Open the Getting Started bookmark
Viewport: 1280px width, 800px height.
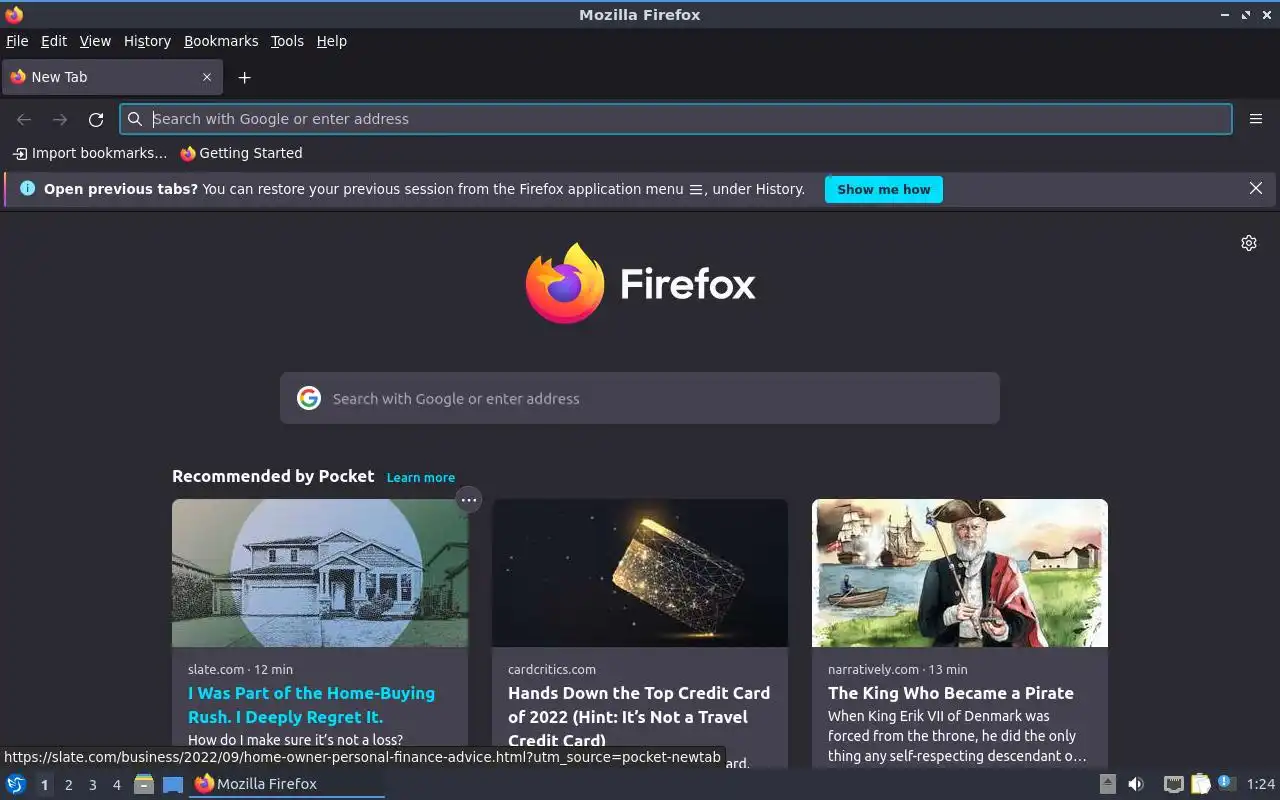click(241, 153)
